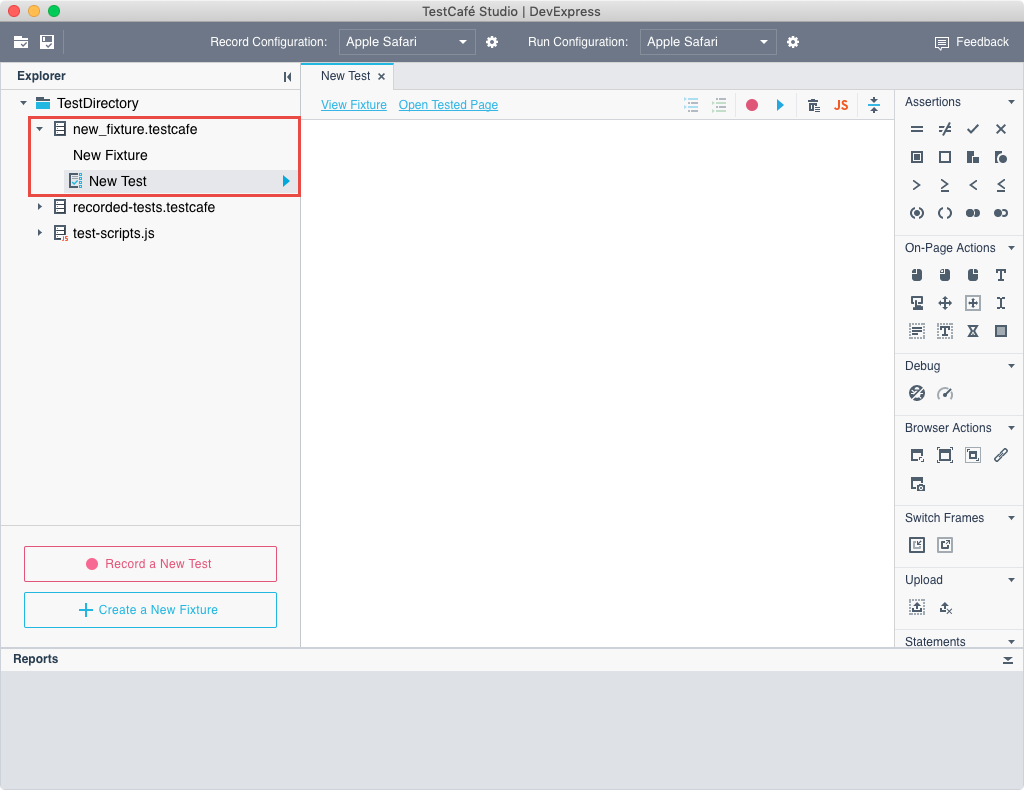1024x790 pixels.
Task: Select New Test in the Explorer tree
Action: coord(118,182)
